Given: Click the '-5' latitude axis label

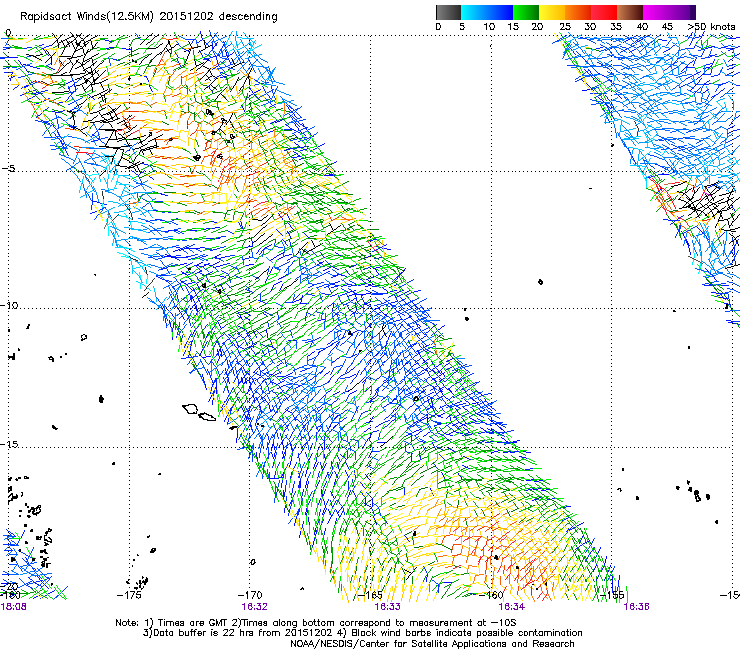Looking at the screenshot, I should [8, 169].
